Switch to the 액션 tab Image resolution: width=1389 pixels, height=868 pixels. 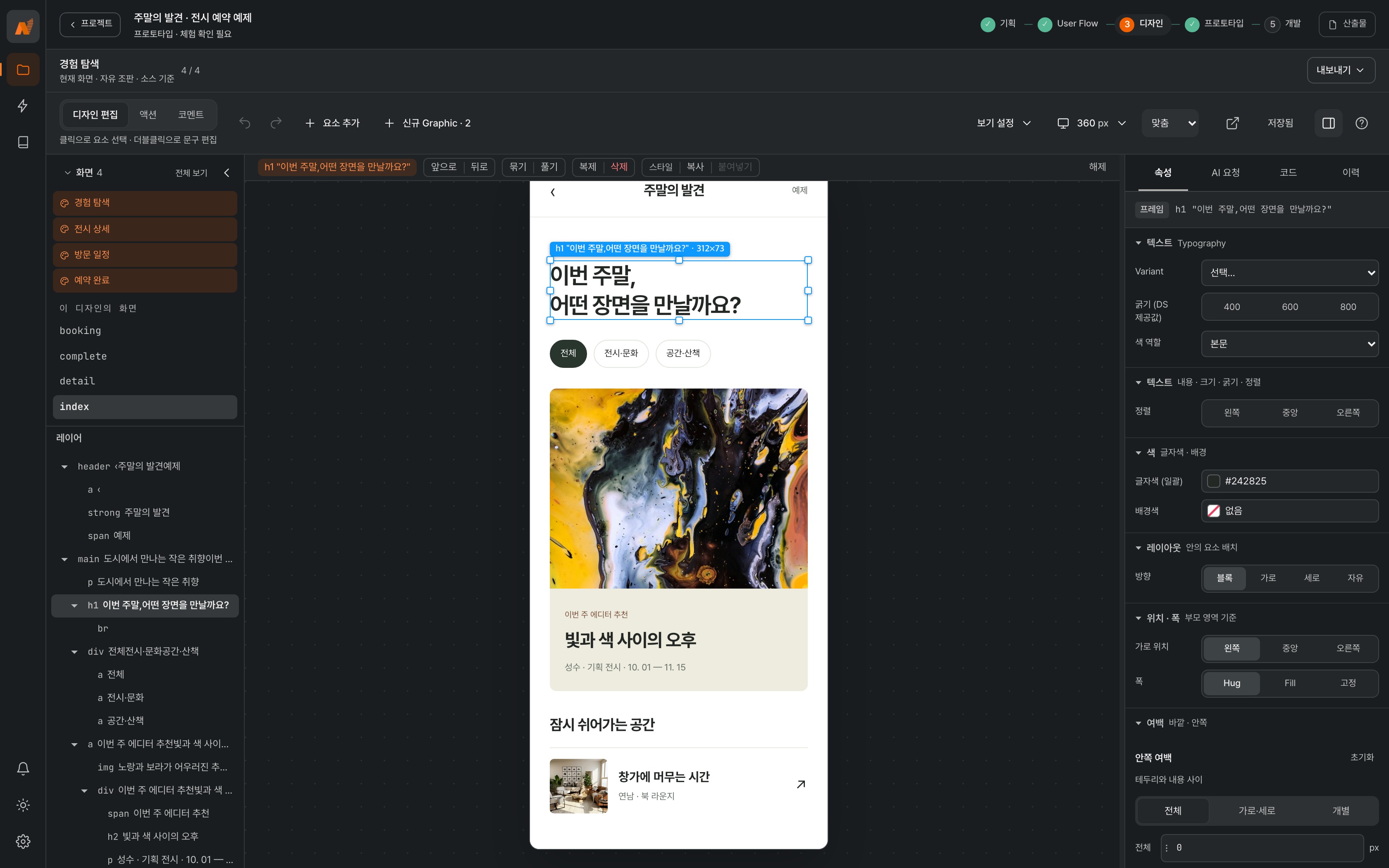point(148,115)
